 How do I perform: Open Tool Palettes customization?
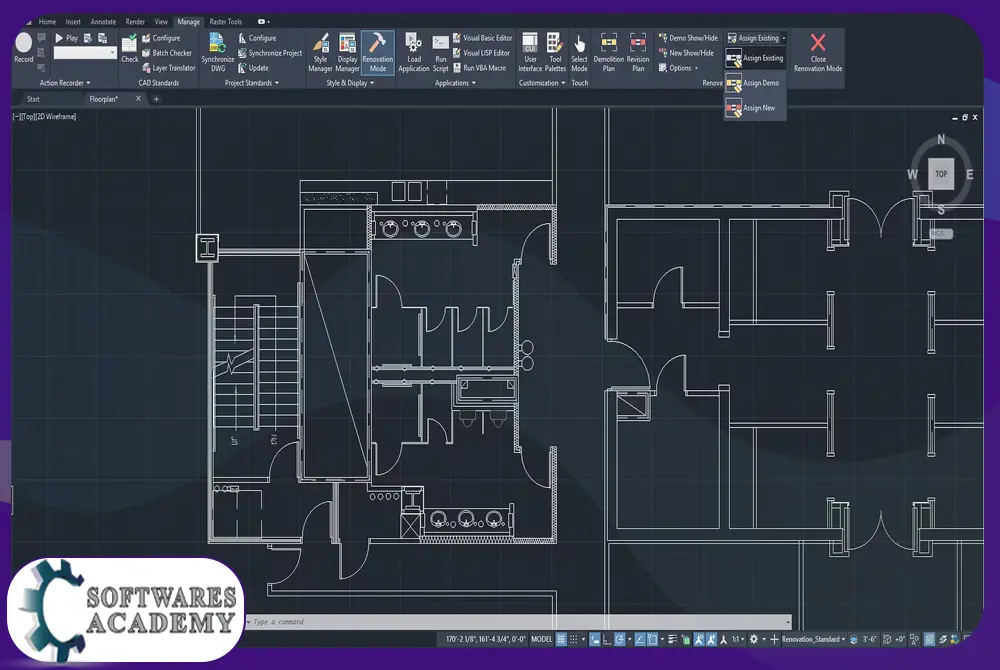click(x=555, y=52)
